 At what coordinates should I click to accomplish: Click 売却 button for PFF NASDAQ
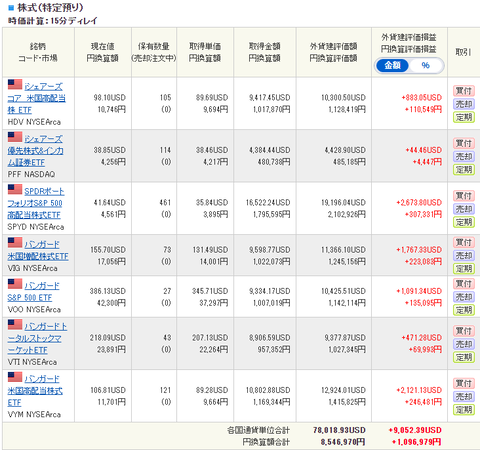coord(463,156)
